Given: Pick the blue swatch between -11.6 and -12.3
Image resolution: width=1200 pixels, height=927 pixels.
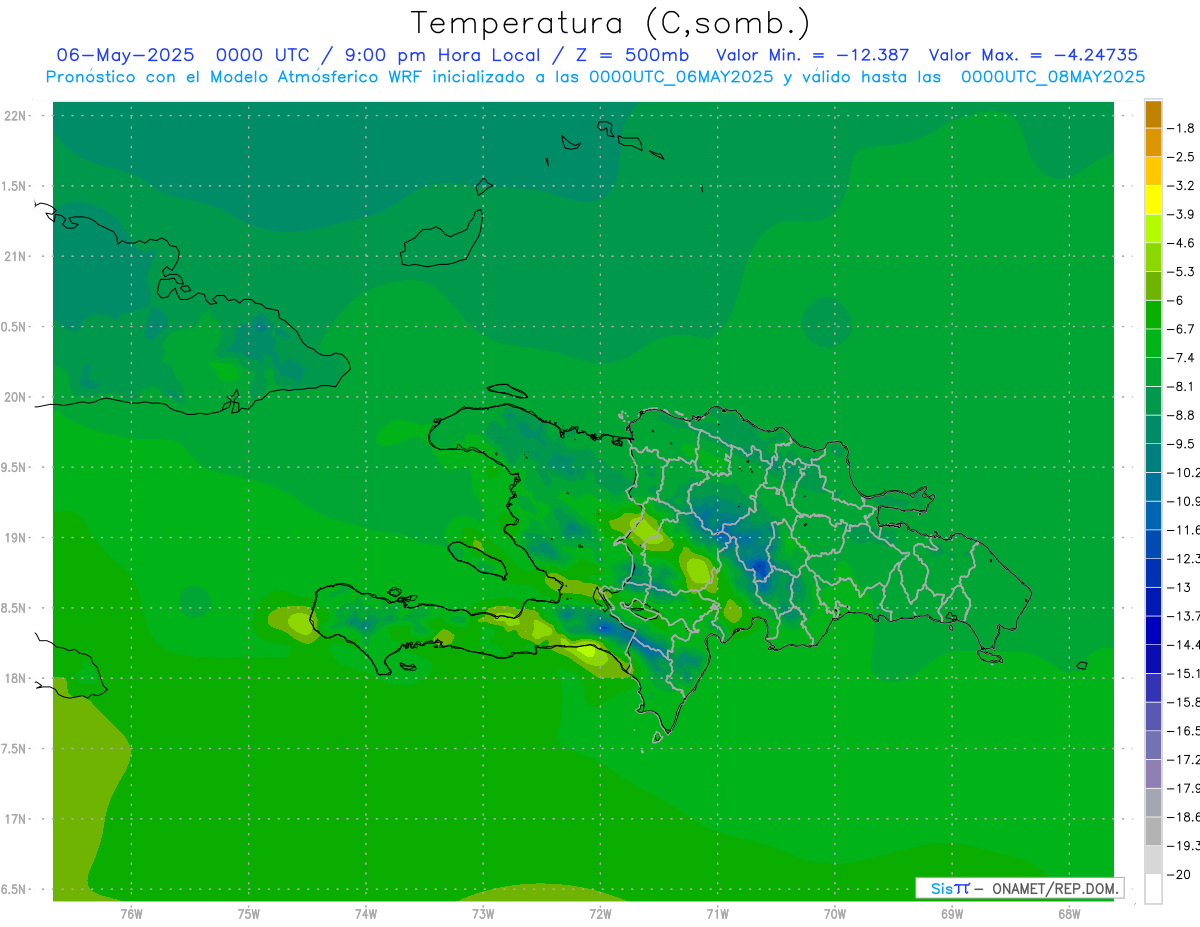Looking at the screenshot, I should [1153, 544].
